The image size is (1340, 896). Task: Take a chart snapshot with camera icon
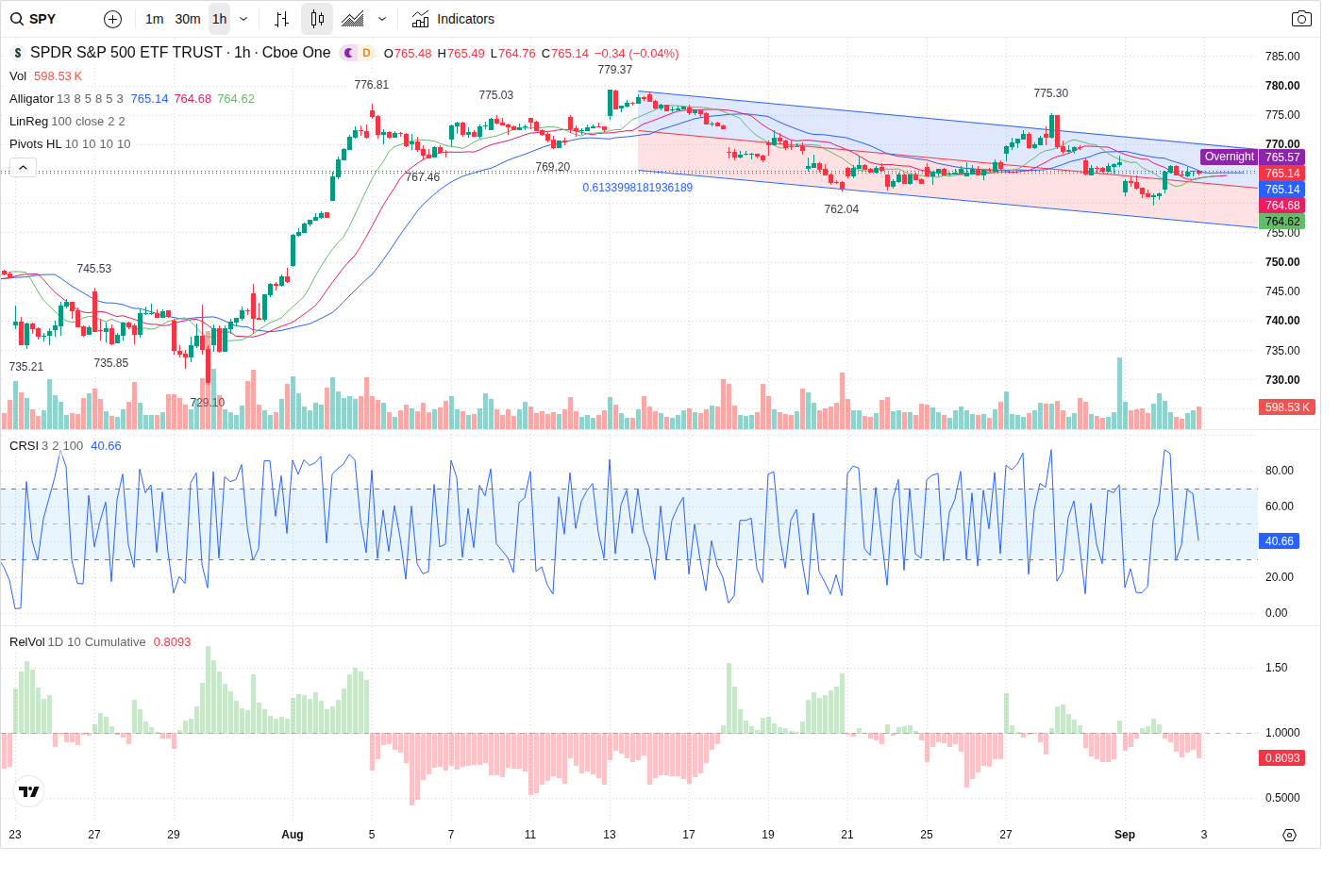pyautogui.click(x=1301, y=19)
